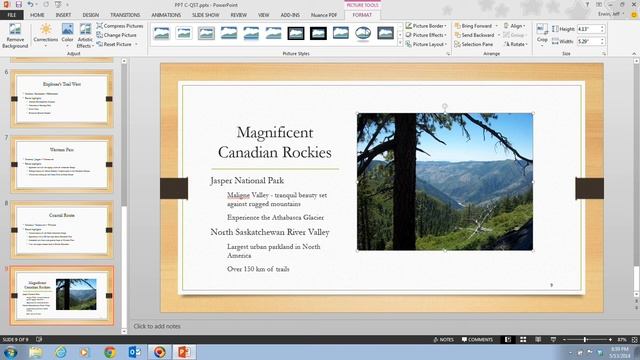Start Slide Show from status bar
The image size is (640, 360).
coord(553,340)
